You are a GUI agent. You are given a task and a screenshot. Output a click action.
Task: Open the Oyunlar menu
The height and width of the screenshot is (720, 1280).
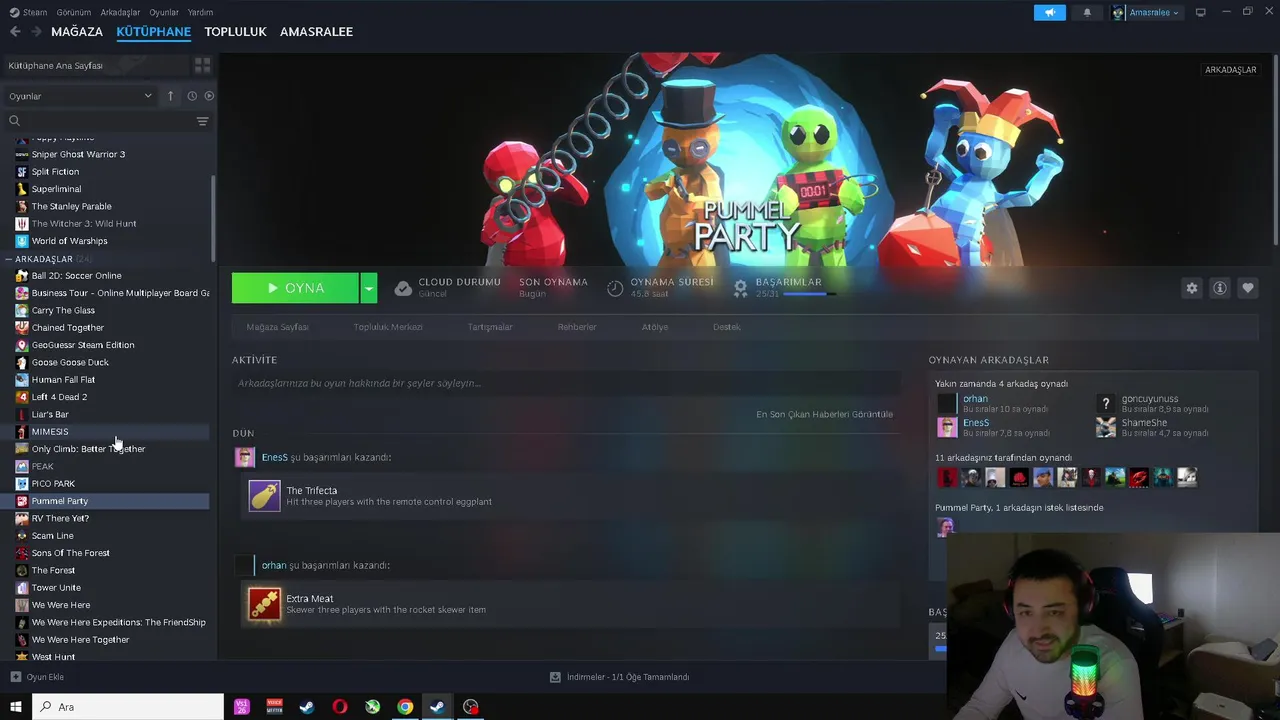coord(164,12)
